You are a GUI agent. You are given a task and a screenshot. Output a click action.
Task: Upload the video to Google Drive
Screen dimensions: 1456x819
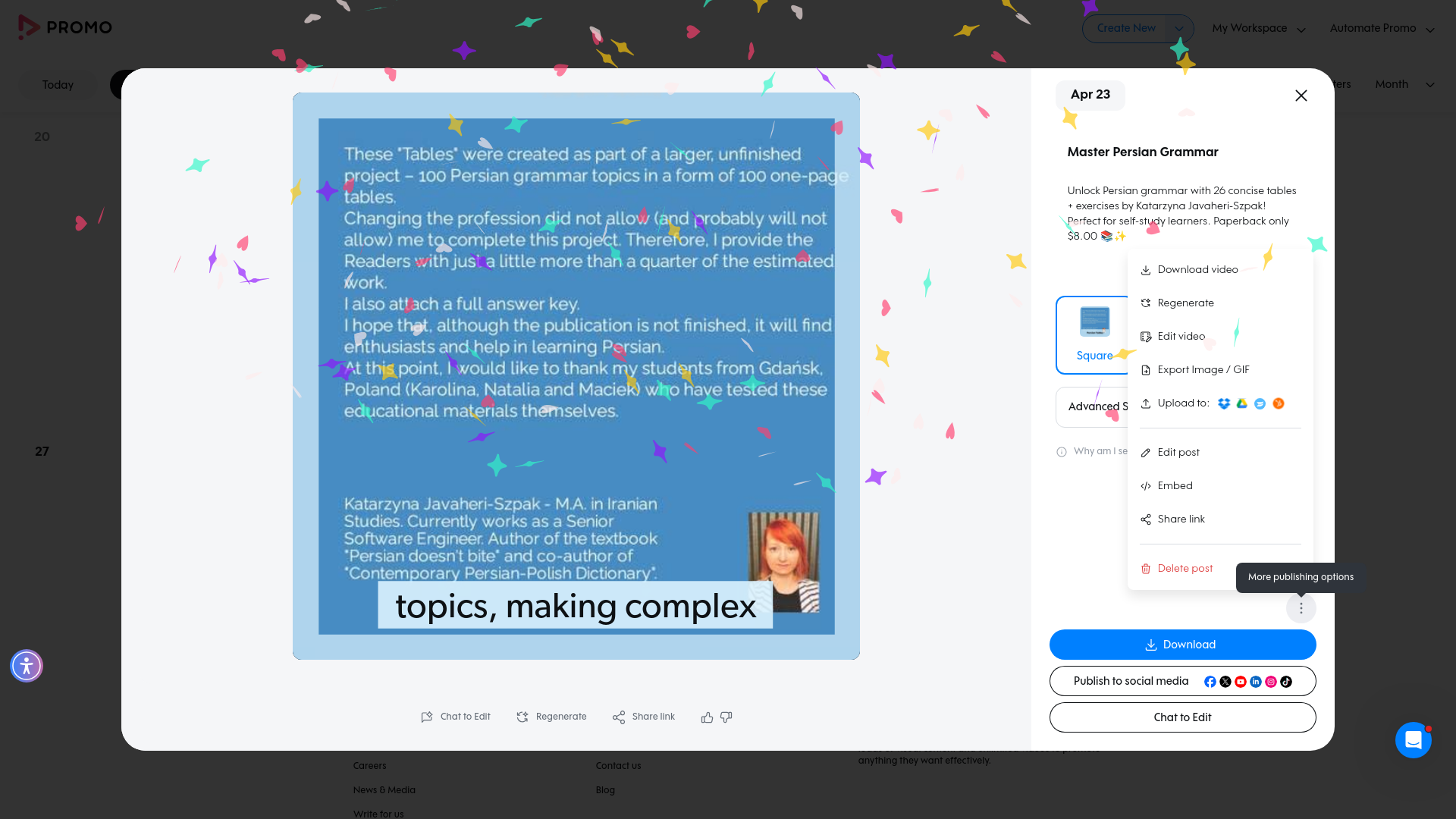pyautogui.click(x=1241, y=403)
